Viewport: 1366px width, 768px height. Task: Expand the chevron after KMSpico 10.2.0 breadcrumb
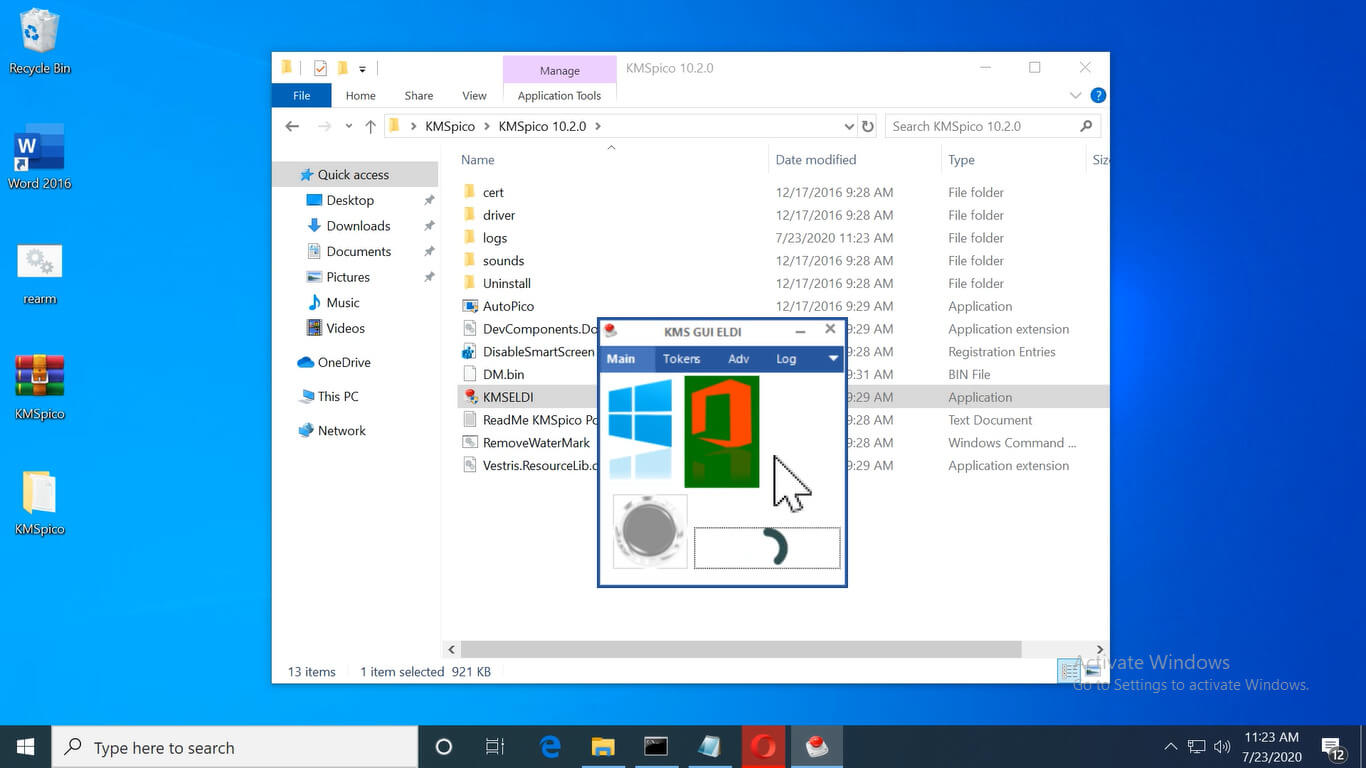pyautogui.click(x=598, y=126)
